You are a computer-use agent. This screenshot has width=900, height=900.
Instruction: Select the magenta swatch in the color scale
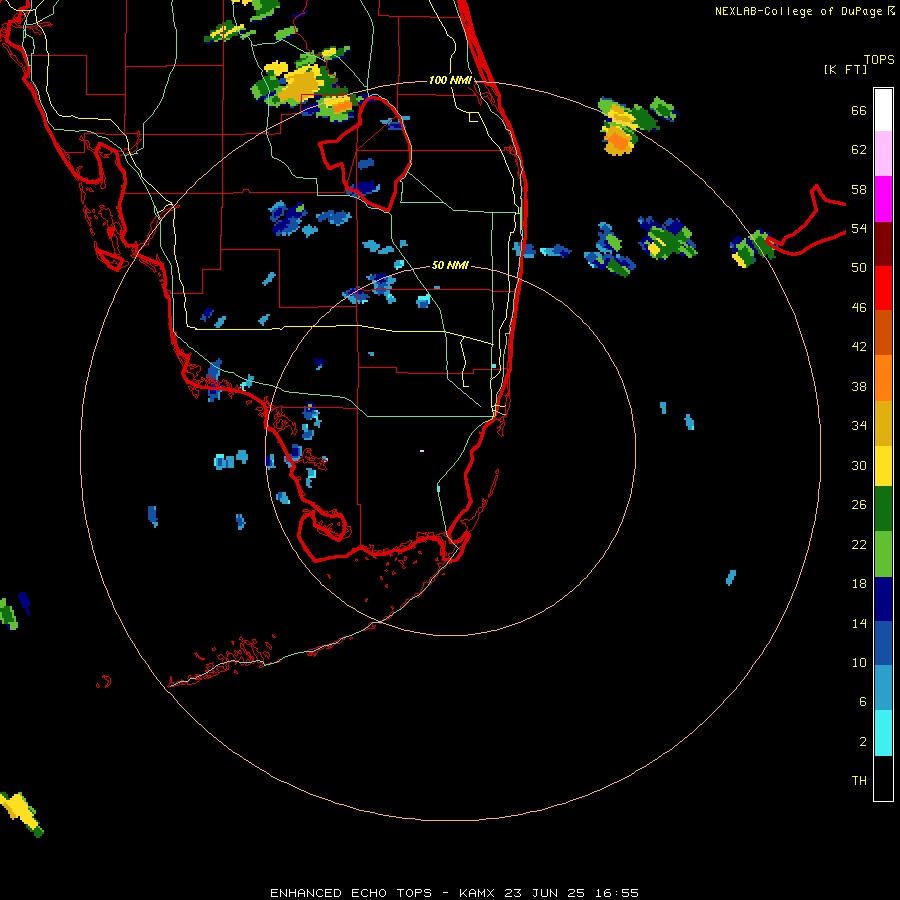(x=883, y=199)
